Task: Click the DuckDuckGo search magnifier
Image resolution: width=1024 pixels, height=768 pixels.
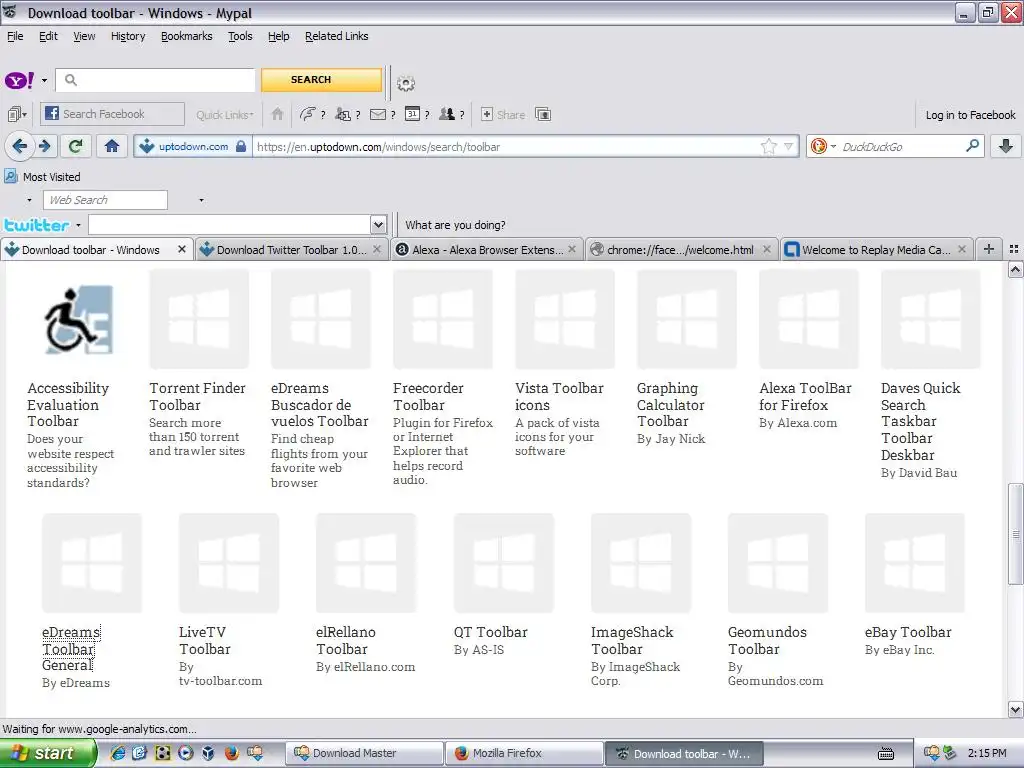Action: tap(972, 146)
